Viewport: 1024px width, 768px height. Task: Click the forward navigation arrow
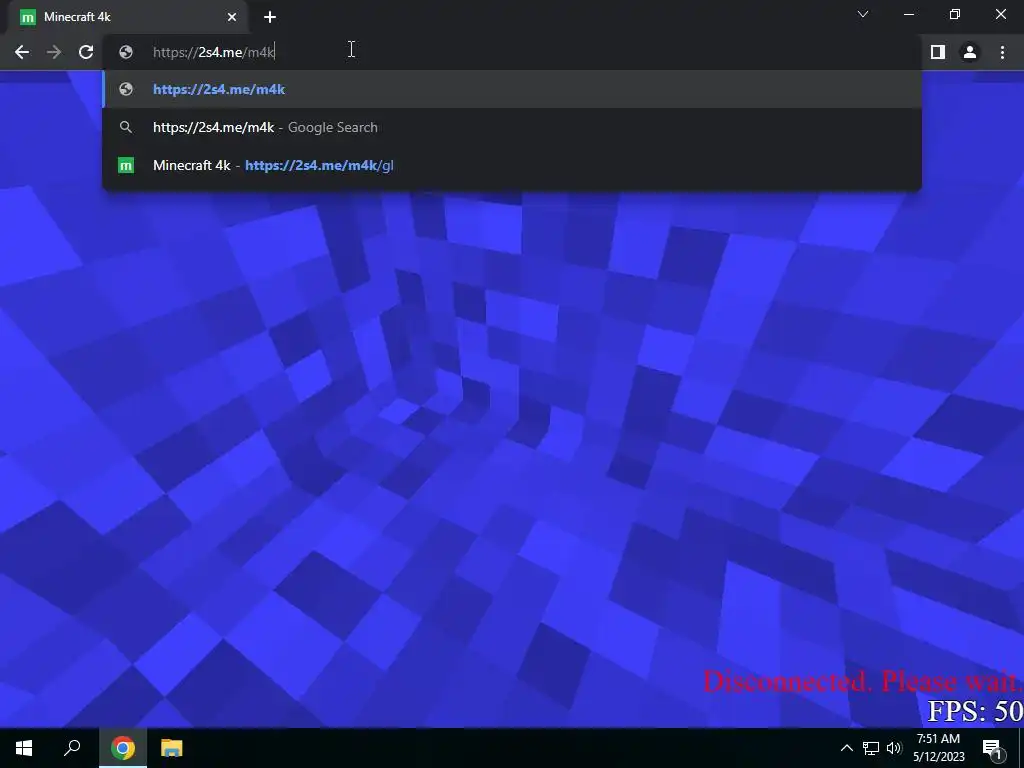(x=54, y=52)
